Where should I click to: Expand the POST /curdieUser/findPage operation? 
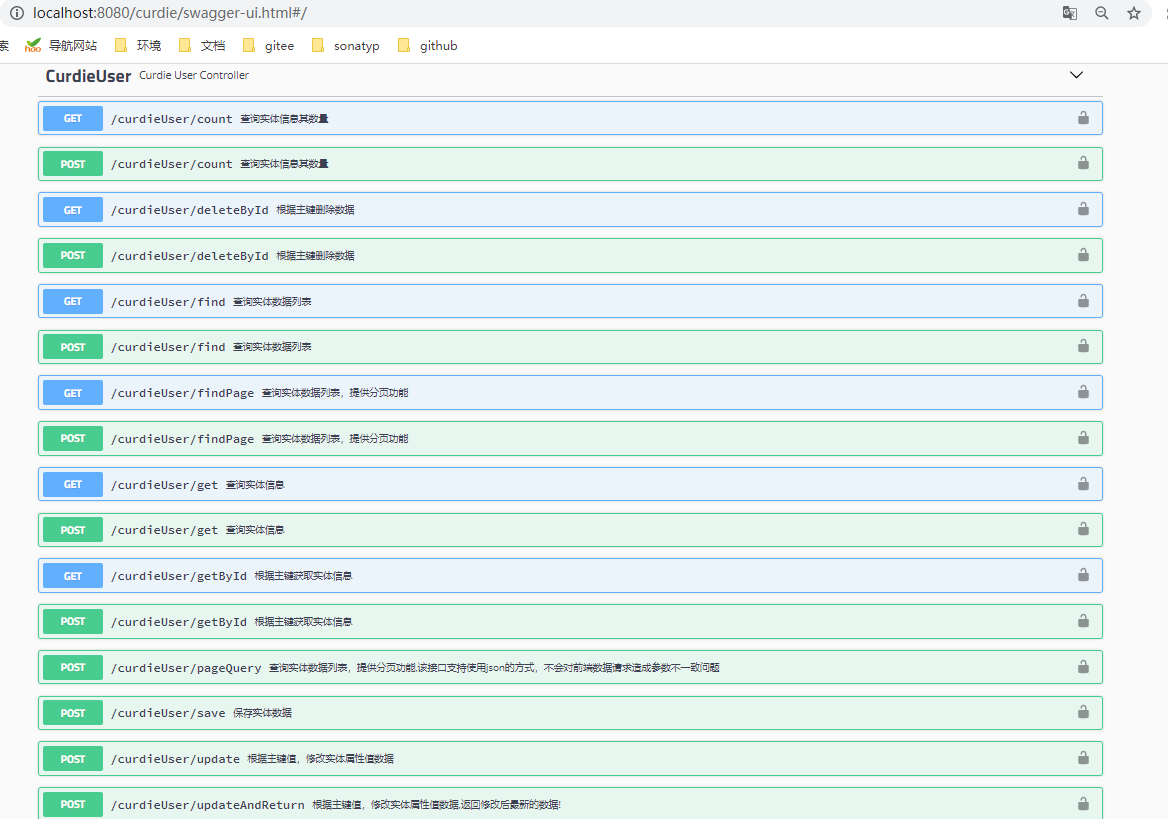(x=570, y=439)
